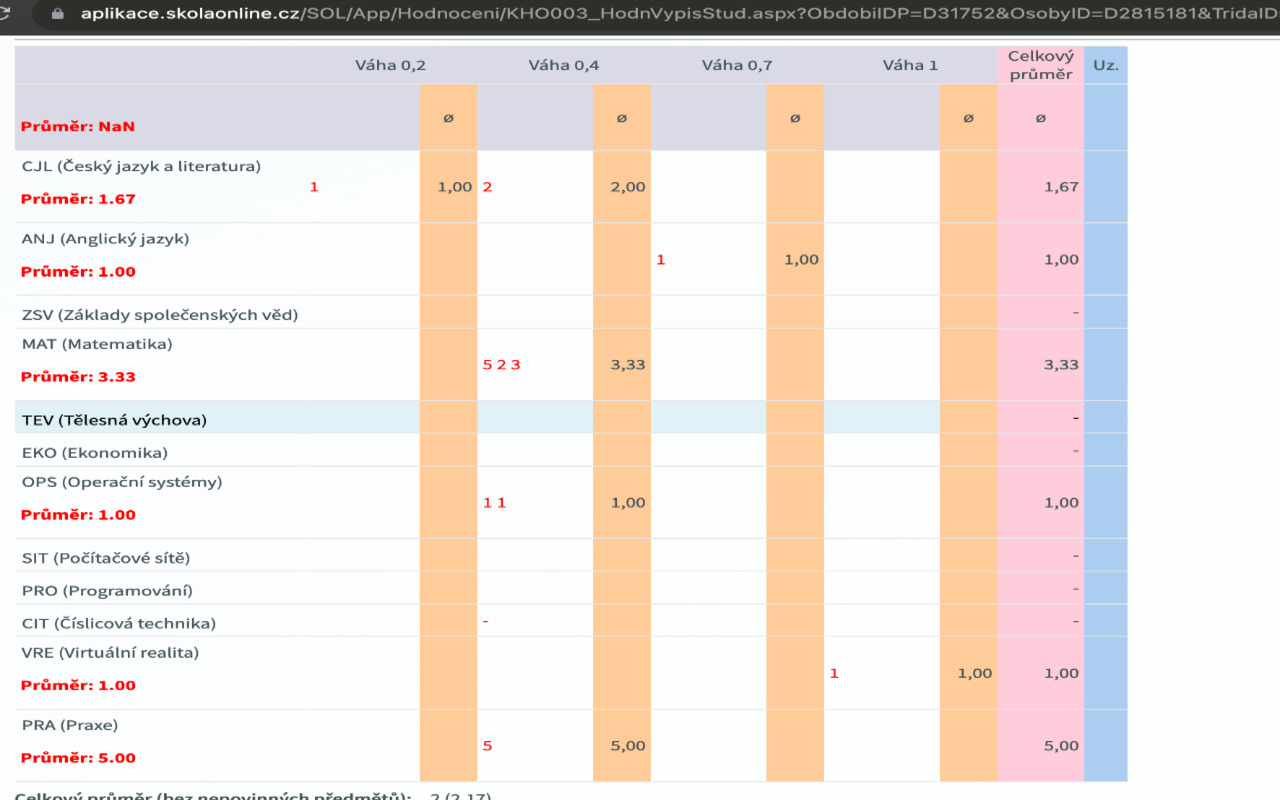Click the MAT overall average in pink column
1280x800 pixels.
1061,365
